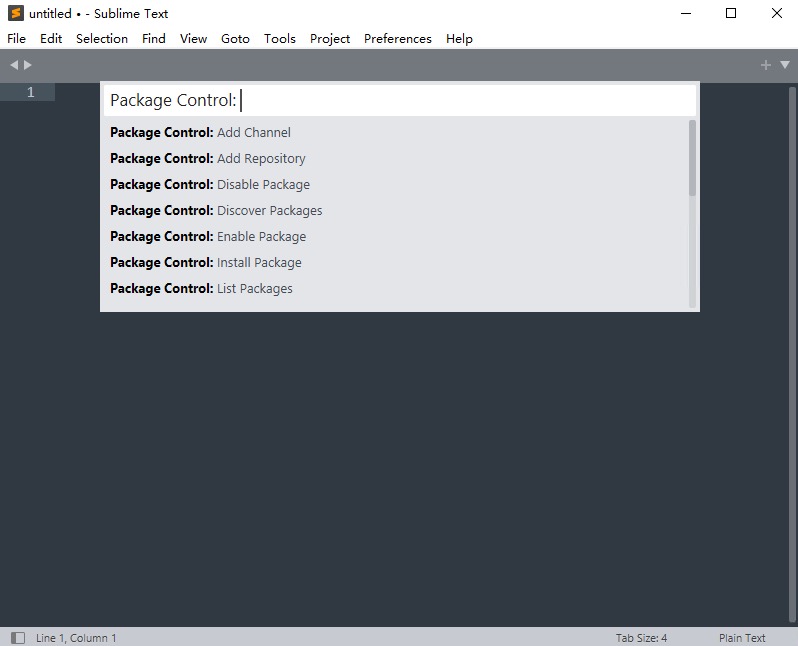Select Package Control: Add Repository
The image size is (798, 646).
[394, 158]
